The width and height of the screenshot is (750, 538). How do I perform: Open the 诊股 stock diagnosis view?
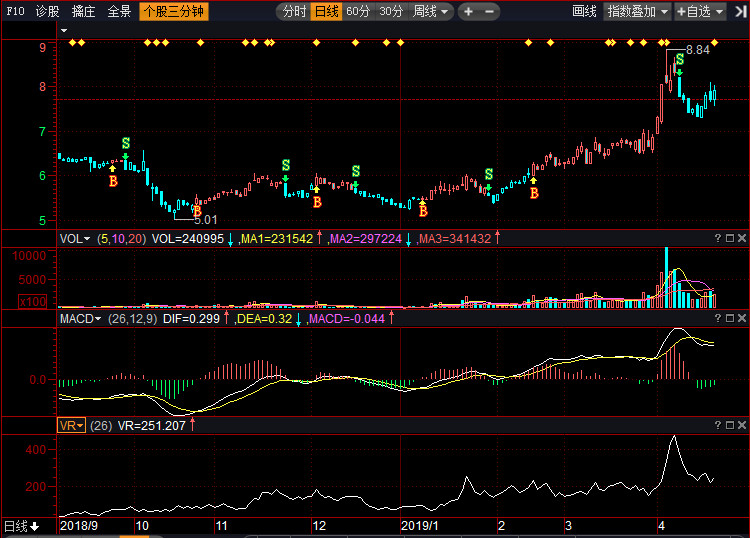pos(47,11)
